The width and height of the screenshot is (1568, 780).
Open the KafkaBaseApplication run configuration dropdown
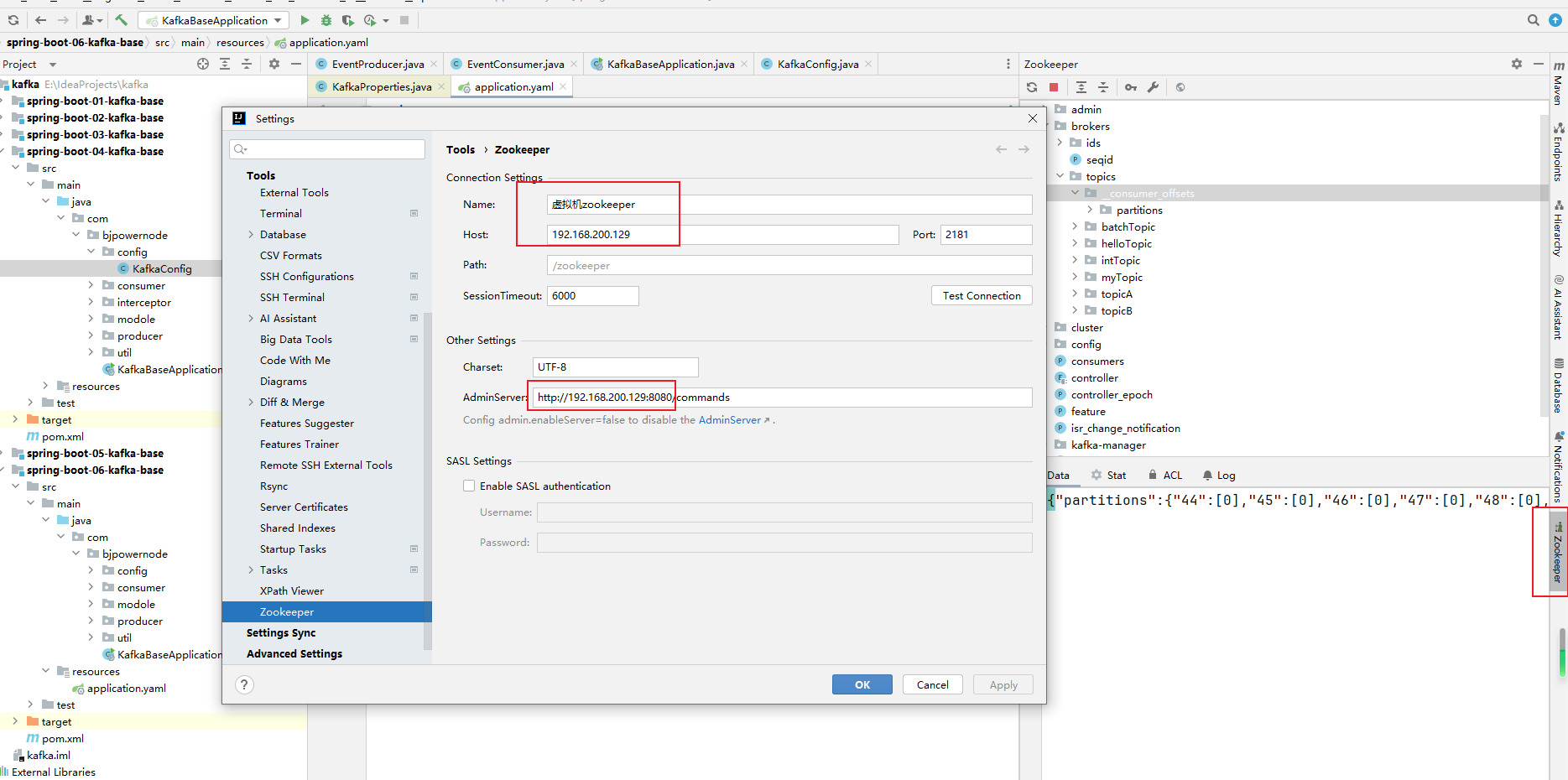click(214, 20)
